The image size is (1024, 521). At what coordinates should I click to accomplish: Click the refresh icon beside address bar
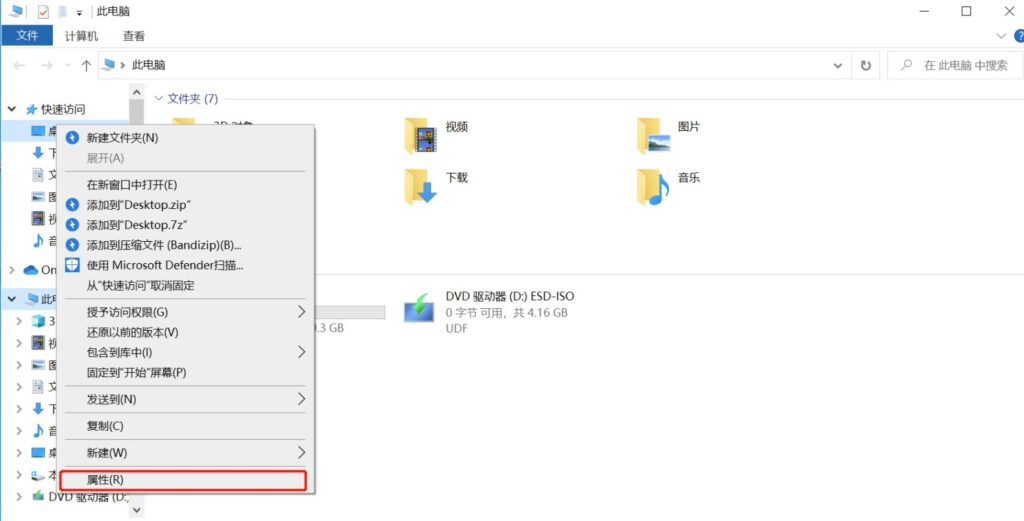pyautogui.click(x=866, y=65)
